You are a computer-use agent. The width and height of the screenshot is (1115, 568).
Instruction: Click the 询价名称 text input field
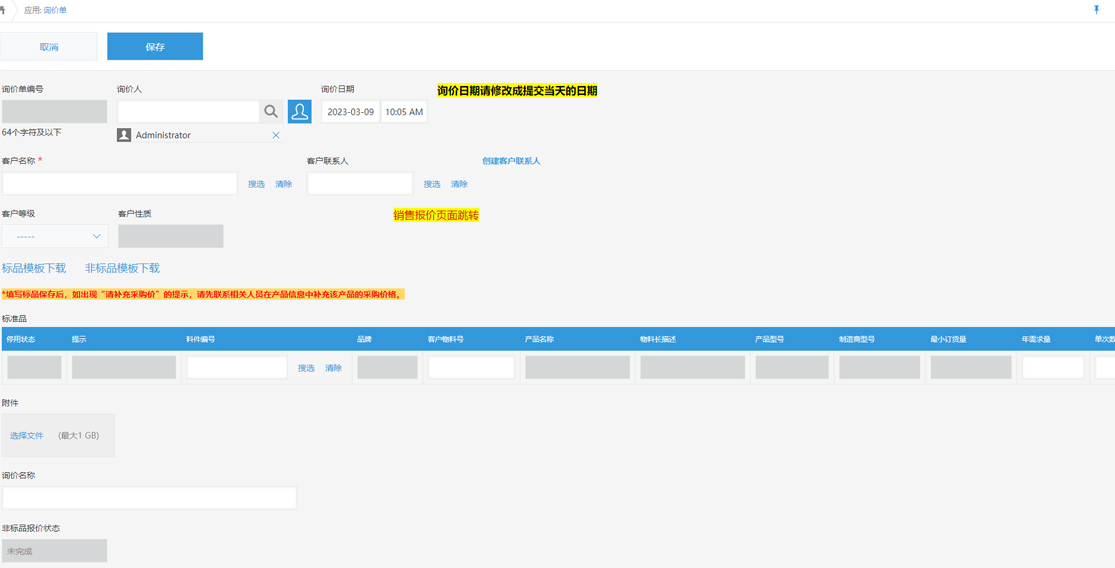click(x=149, y=497)
